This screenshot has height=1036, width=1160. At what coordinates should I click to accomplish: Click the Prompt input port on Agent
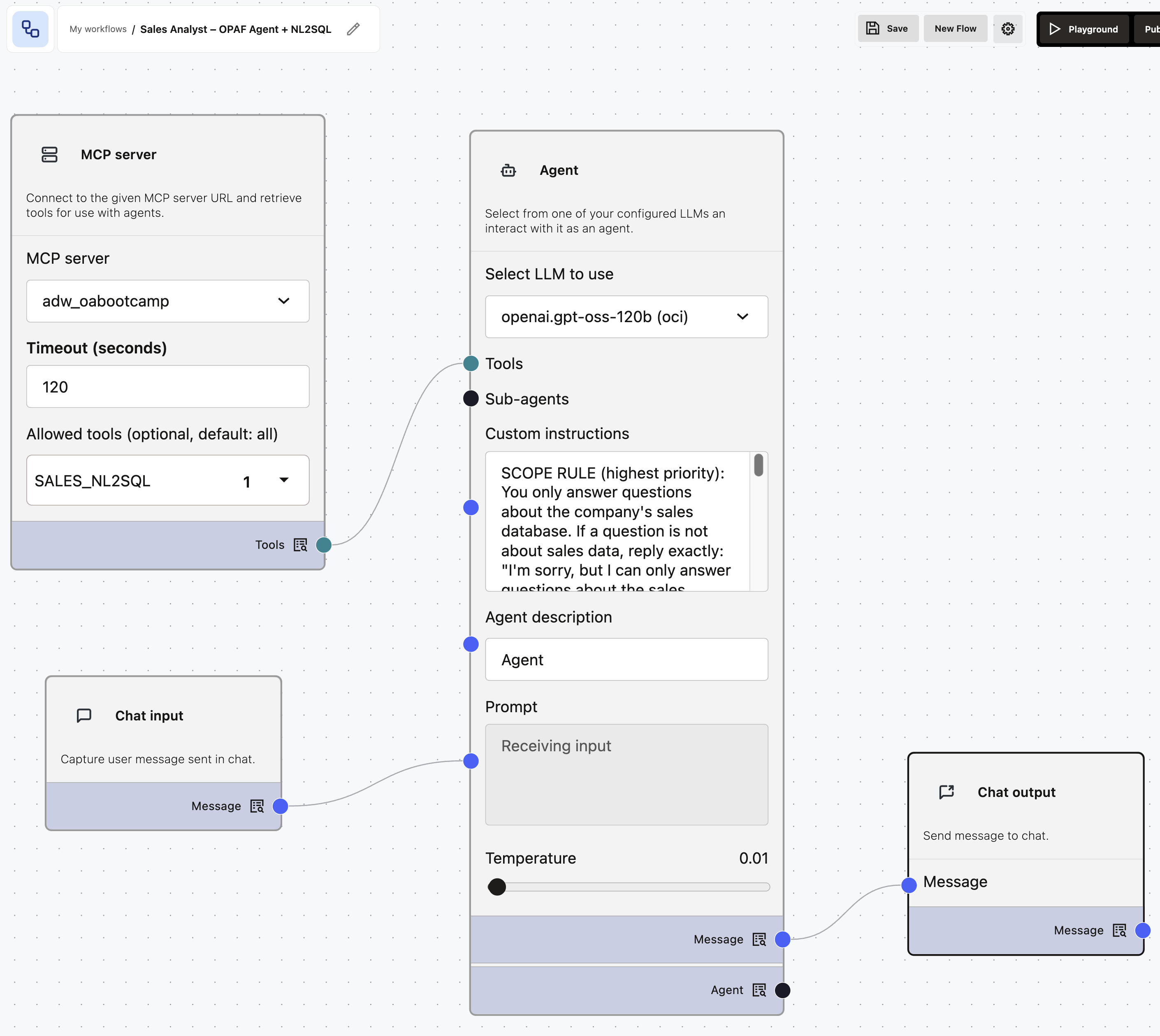coord(471,760)
